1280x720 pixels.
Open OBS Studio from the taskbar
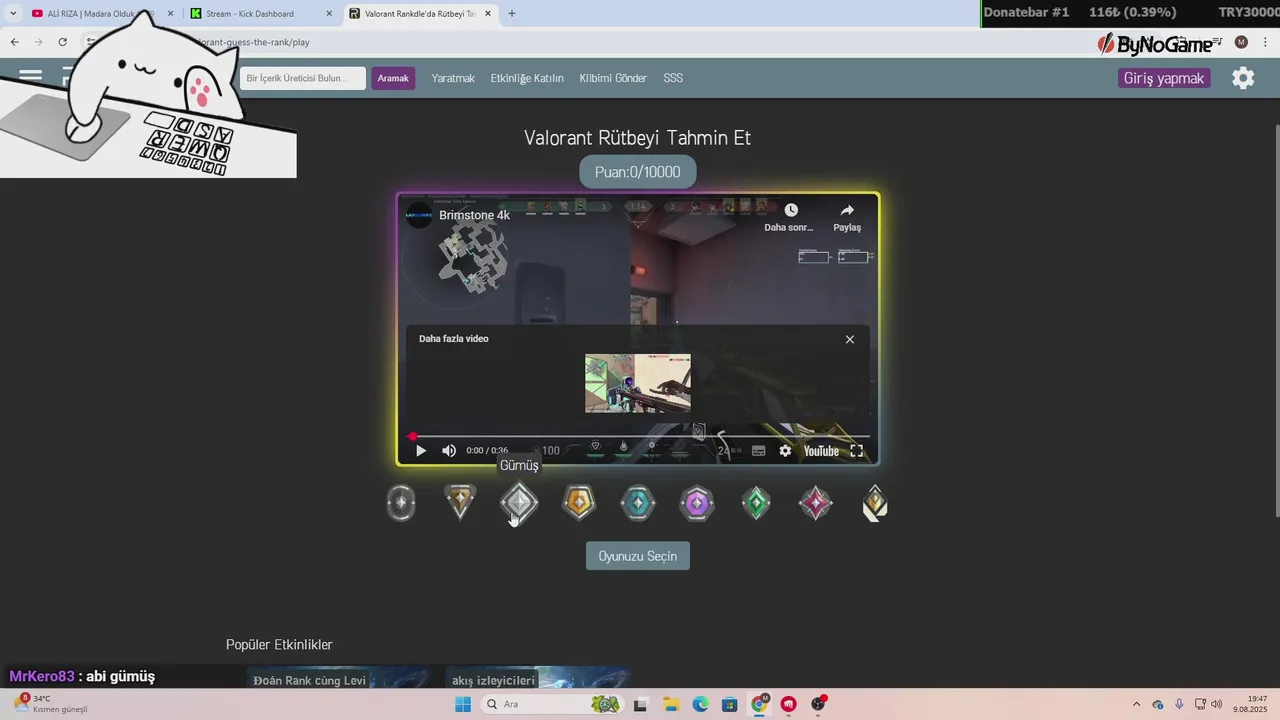pos(819,704)
